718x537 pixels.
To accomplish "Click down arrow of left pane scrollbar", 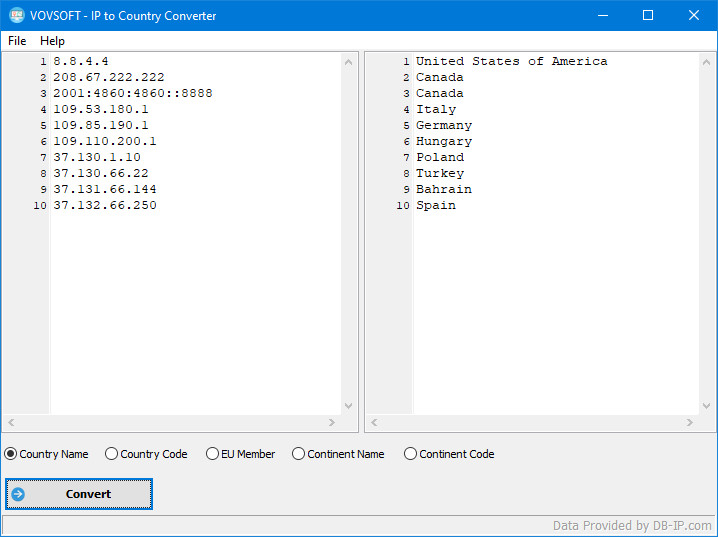I will [x=348, y=406].
